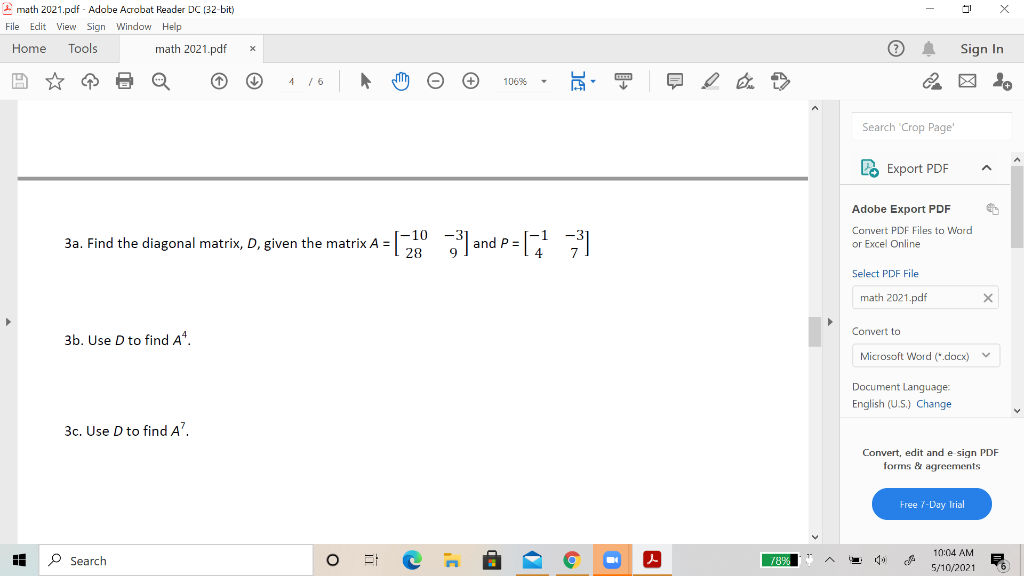Viewport: 1024px width, 576px height.
Task: Open the Find search tool
Action: [161, 81]
